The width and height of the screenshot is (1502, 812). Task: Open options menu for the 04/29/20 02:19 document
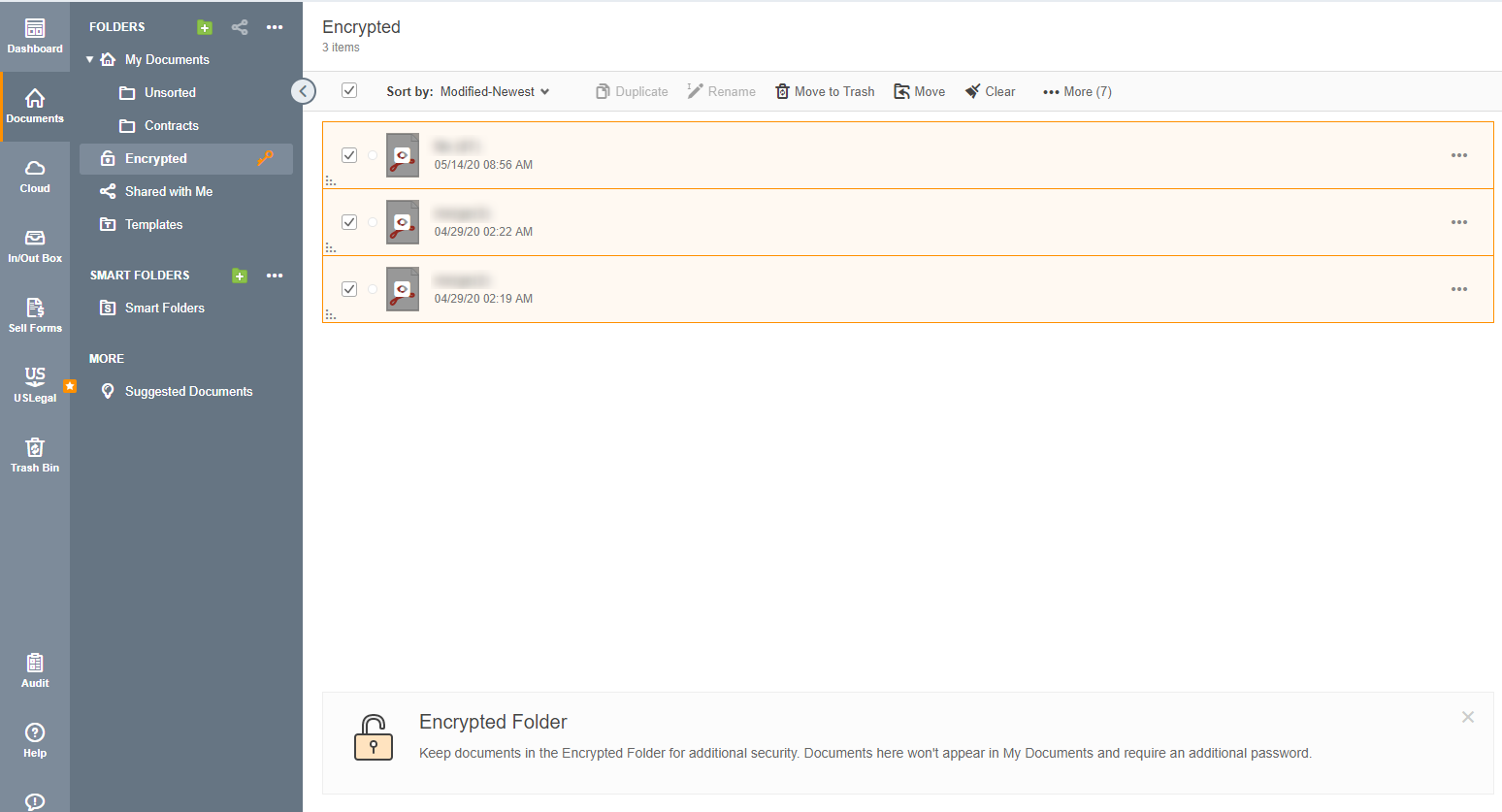pos(1458,289)
